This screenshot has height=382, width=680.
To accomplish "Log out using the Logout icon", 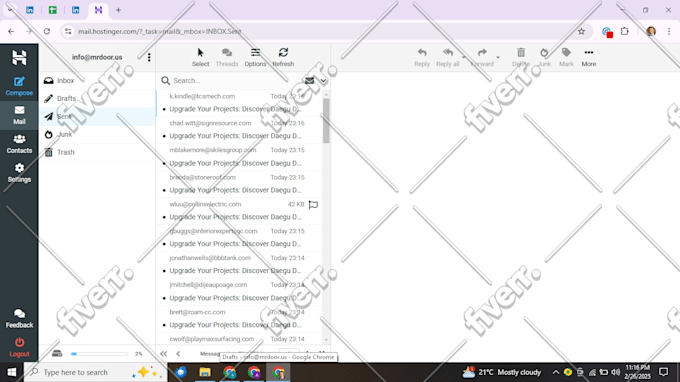I will (19, 347).
